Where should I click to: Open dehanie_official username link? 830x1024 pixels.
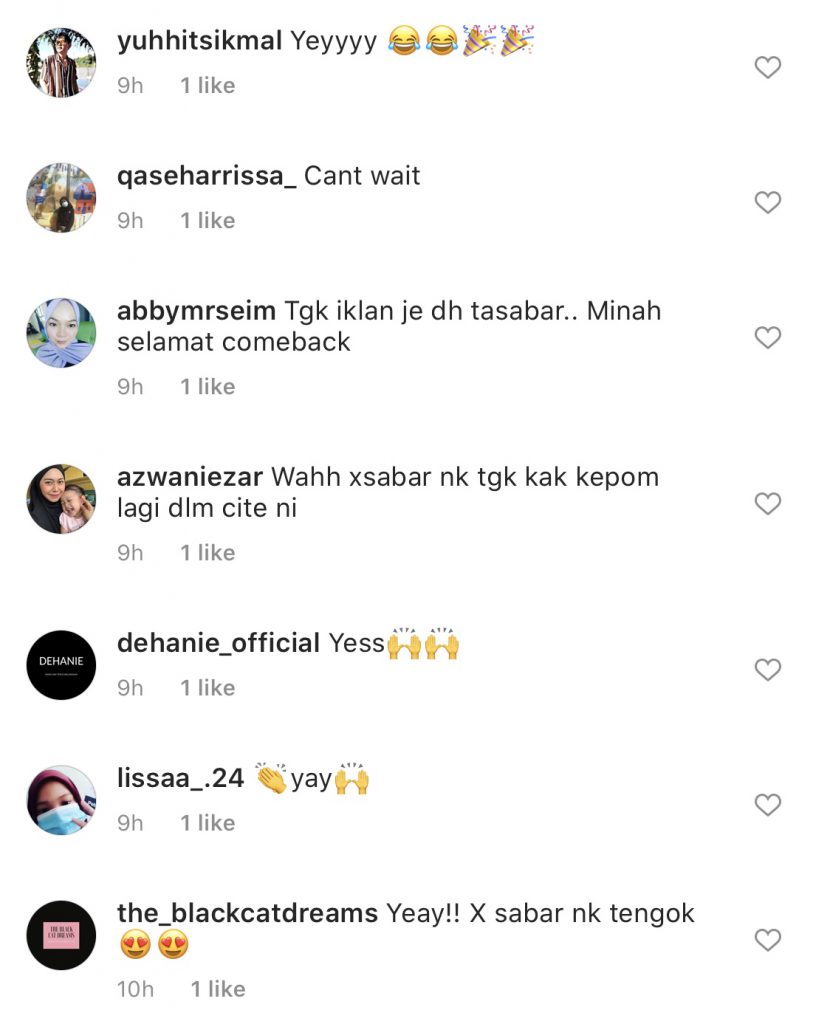coord(218,643)
